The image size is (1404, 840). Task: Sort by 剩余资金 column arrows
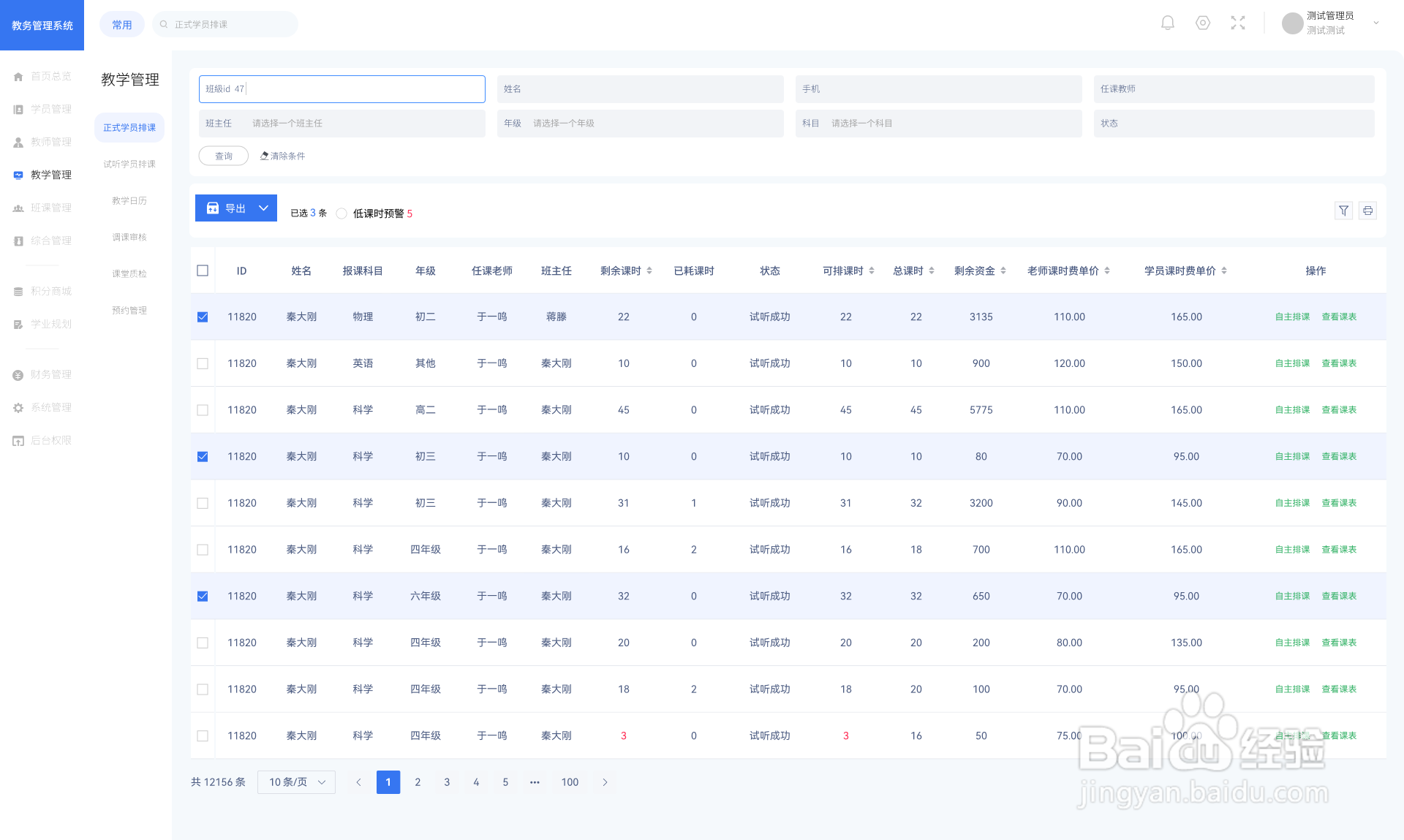coord(1003,270)
